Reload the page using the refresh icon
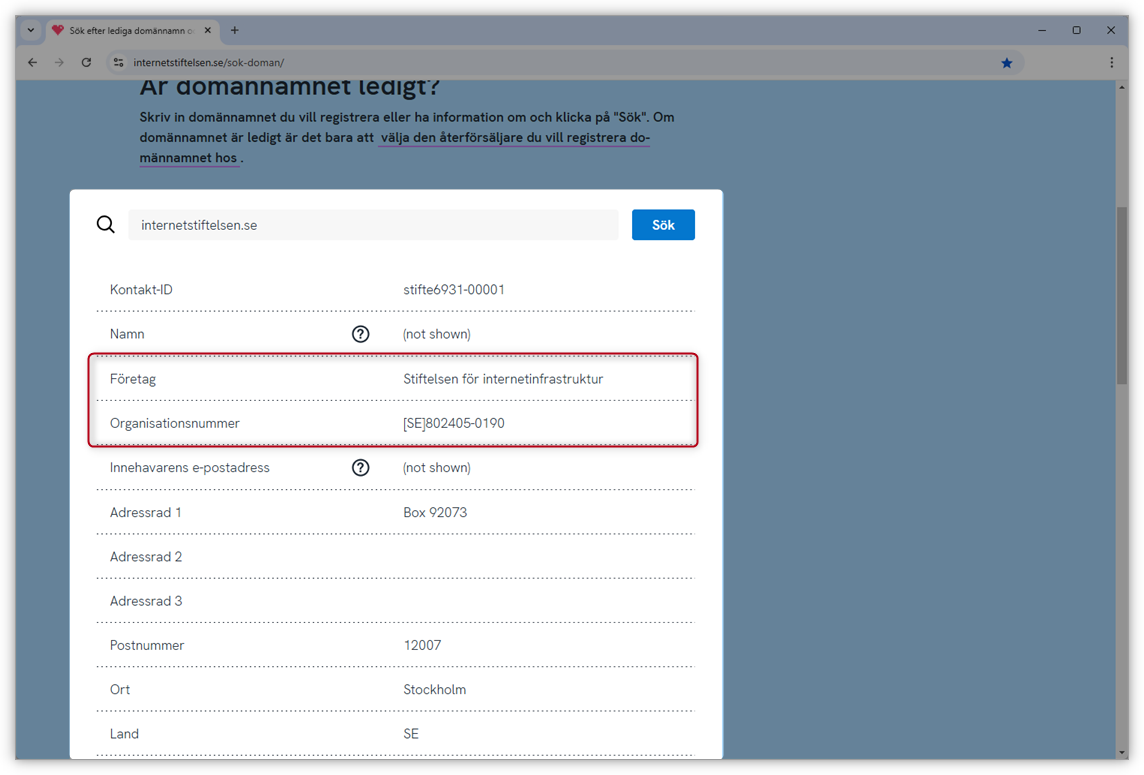The height and width of the screenshot is (775, 1144). pos(86,62)
